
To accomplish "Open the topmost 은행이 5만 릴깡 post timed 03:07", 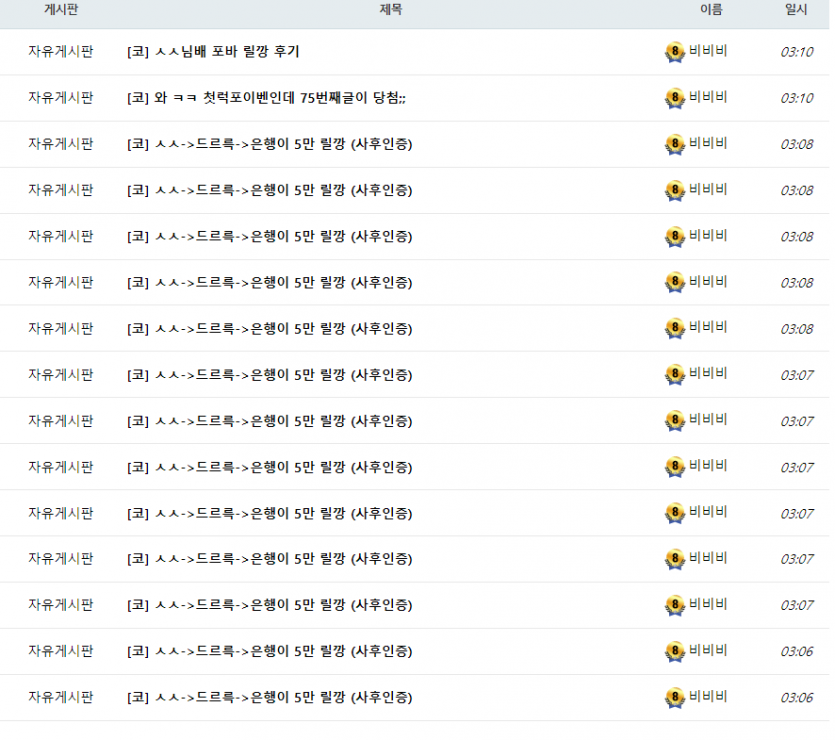I will [x=269, y=375].
